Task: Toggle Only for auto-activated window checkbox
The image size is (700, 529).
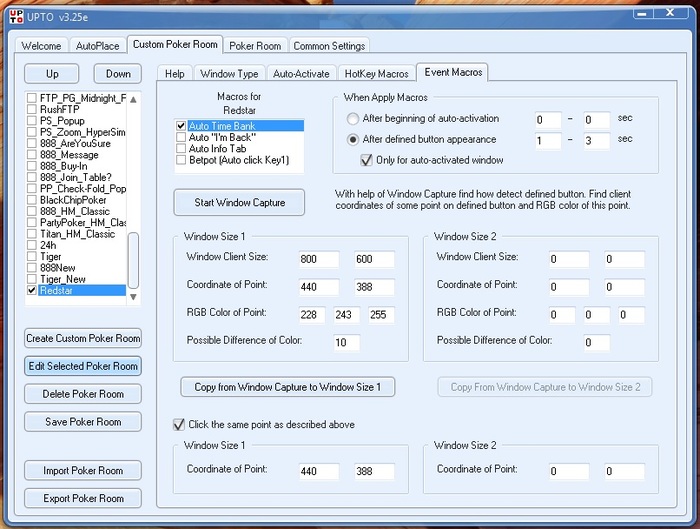Action: pyautogui.click(x=367, y=160)
